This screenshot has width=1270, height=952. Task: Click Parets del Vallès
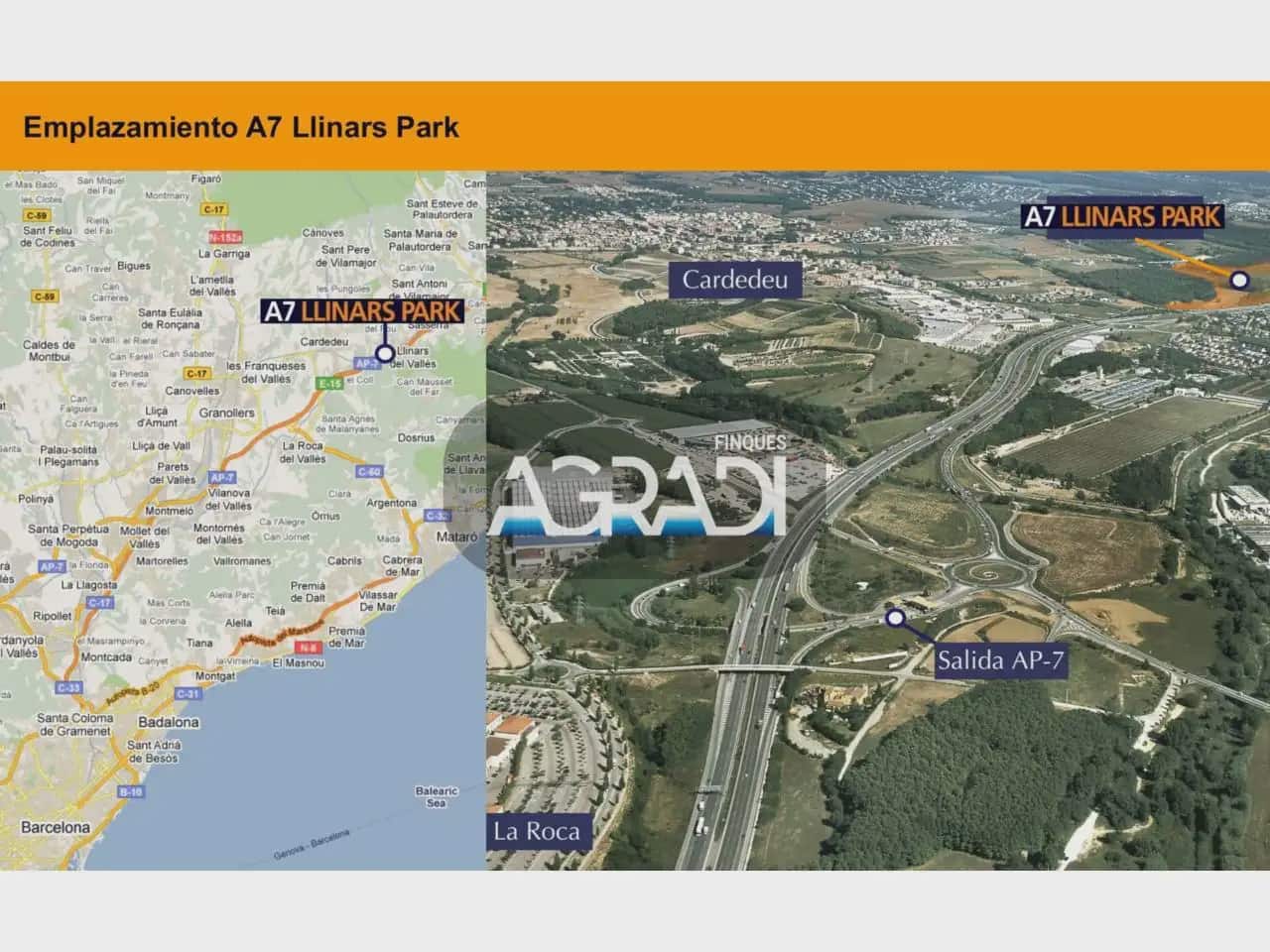click(173, 473)
